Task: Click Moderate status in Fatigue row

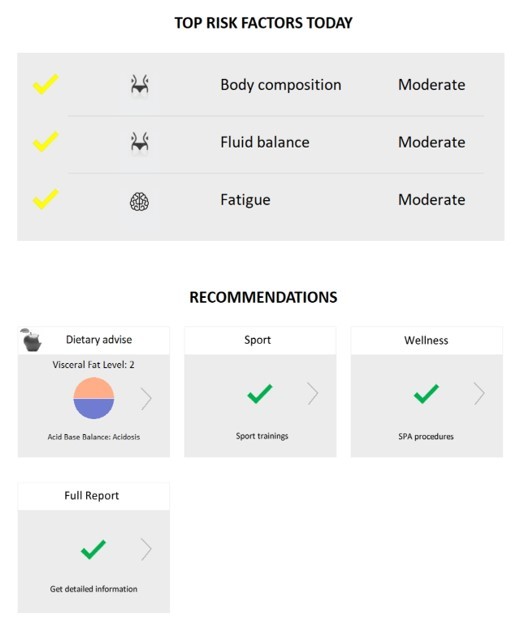Action: pos(432,200)
